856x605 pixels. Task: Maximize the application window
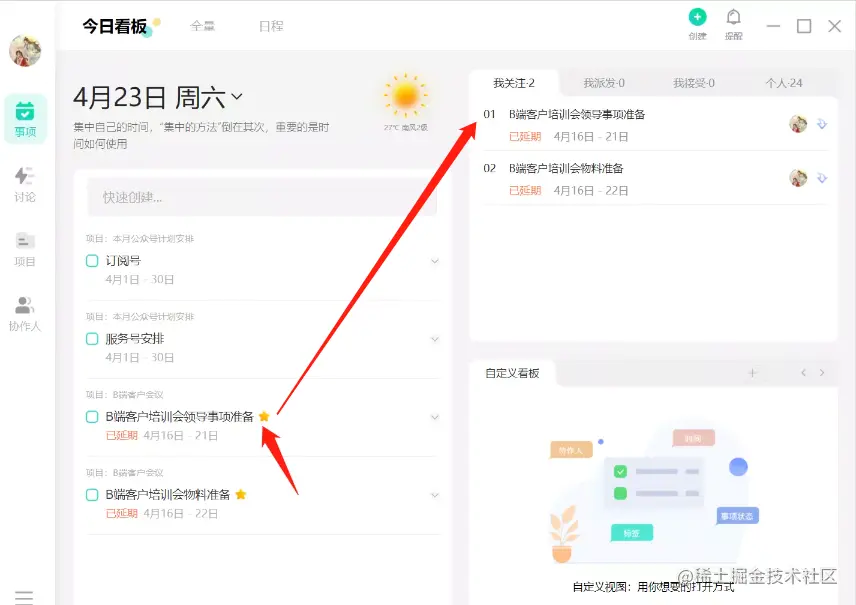pyautogui.click(x=804, y=26)
